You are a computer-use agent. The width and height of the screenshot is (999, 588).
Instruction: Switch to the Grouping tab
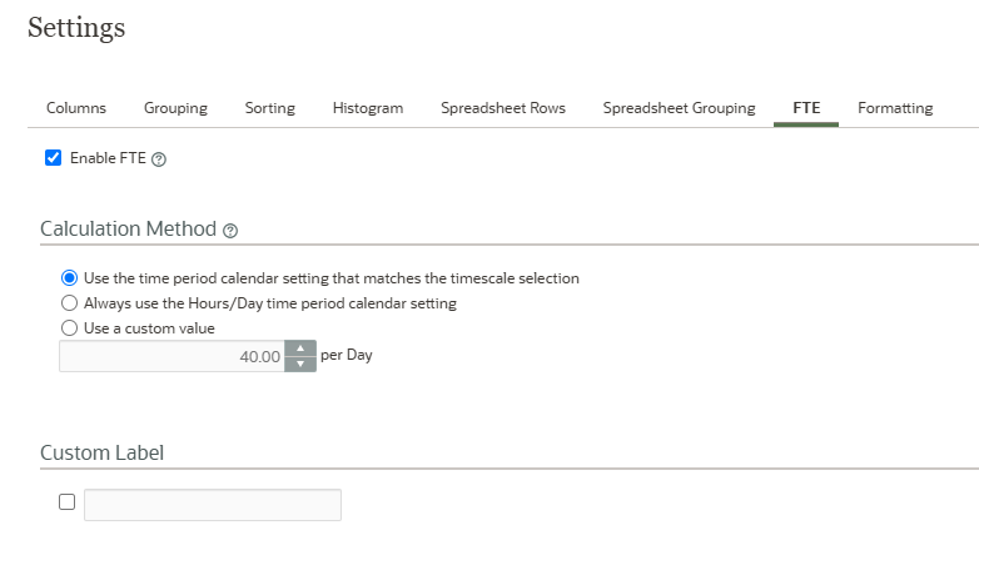175,108
